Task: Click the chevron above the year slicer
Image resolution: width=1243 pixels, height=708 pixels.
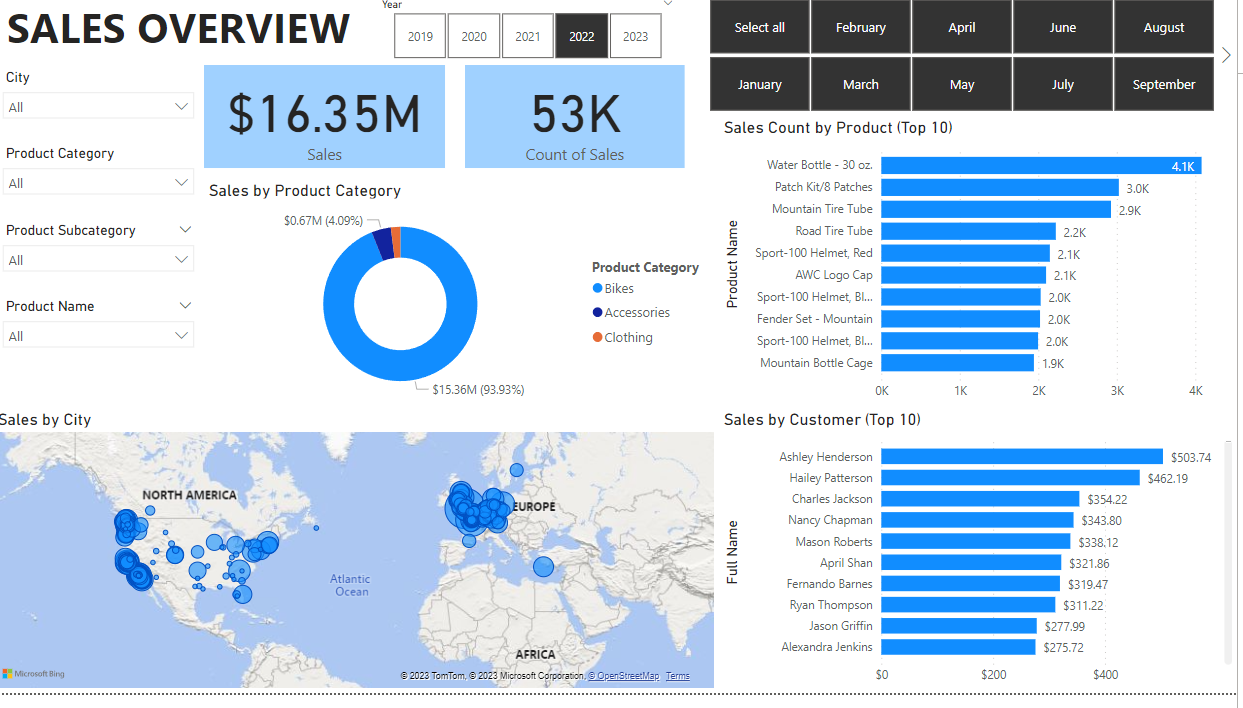Action: [x=668, y=4]
